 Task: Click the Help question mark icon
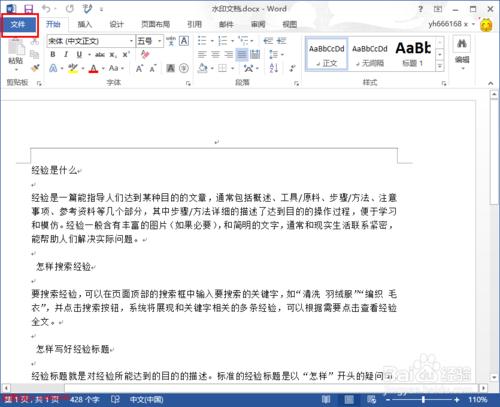(x=421, y=9)
